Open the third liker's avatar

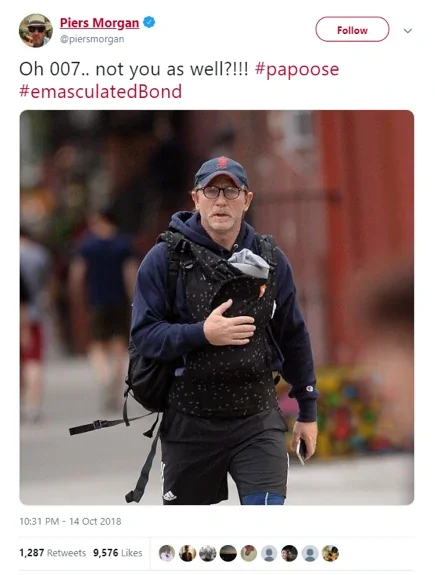pyautogui.click(x=208, y=553)
